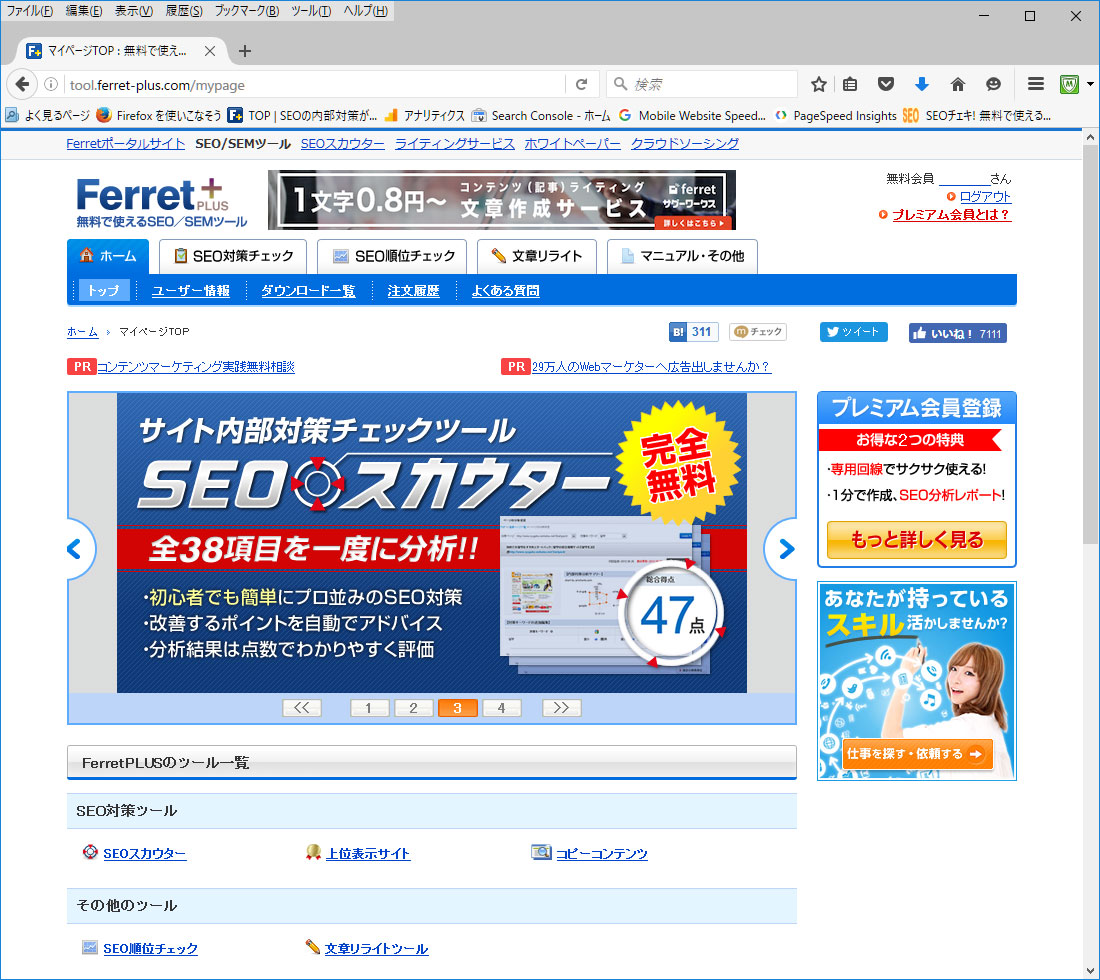Click the Hatena bookmark B! 311 button
1100x980 pixels.
coord(693,332)
